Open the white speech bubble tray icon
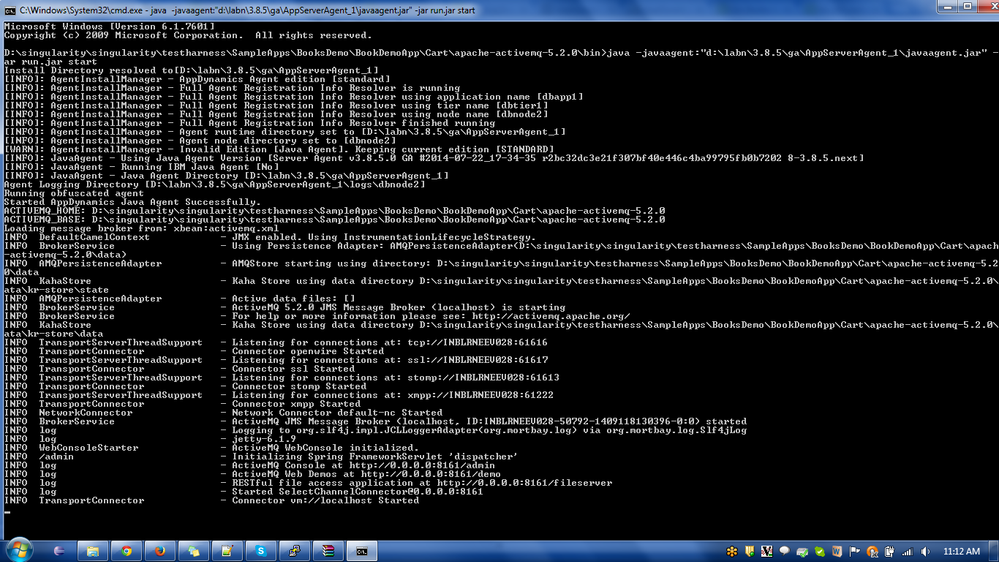Screen dimensions: 999x562 pos(784,552)
